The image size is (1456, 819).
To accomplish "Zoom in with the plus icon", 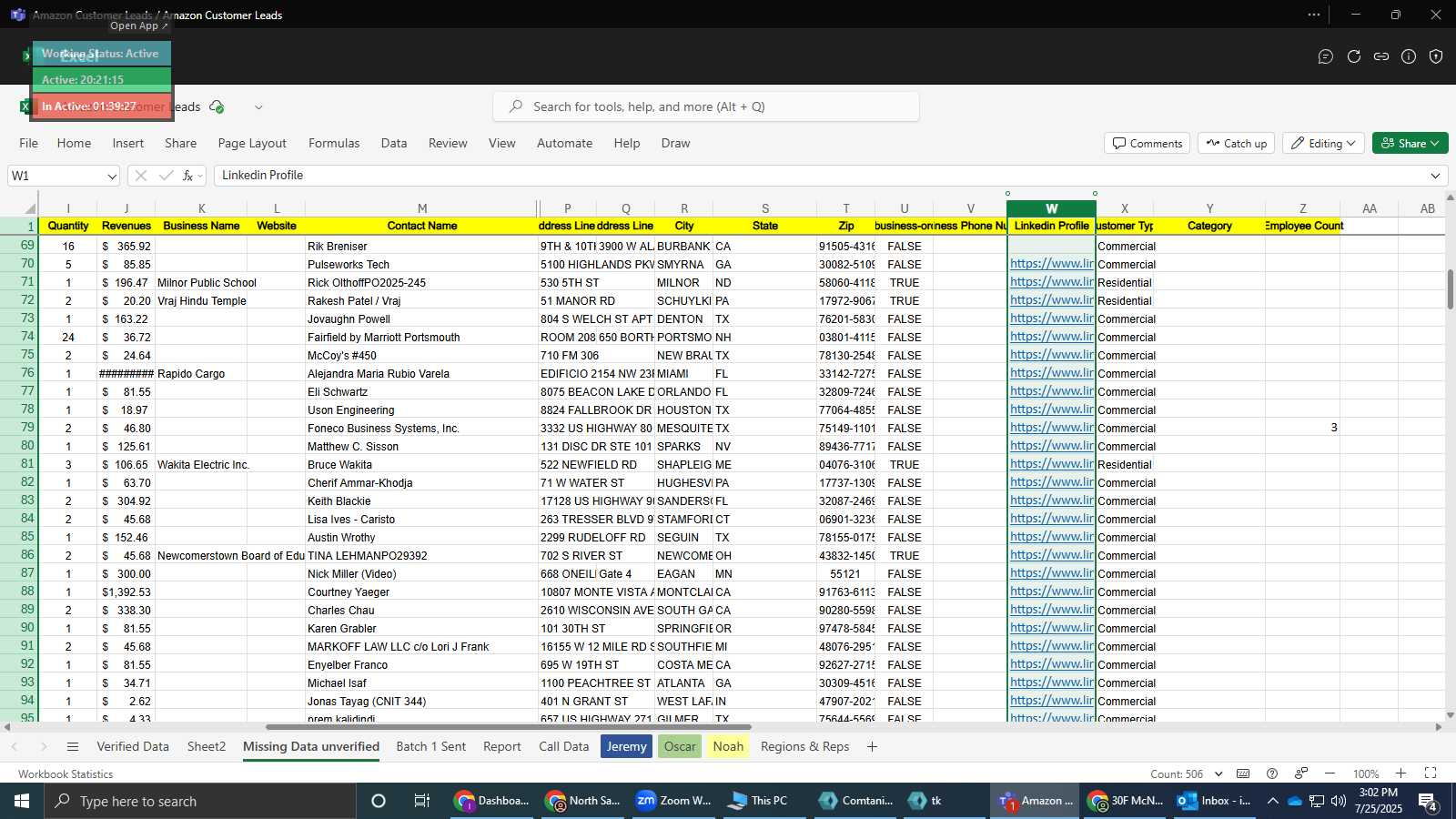I will (1401, 773).
